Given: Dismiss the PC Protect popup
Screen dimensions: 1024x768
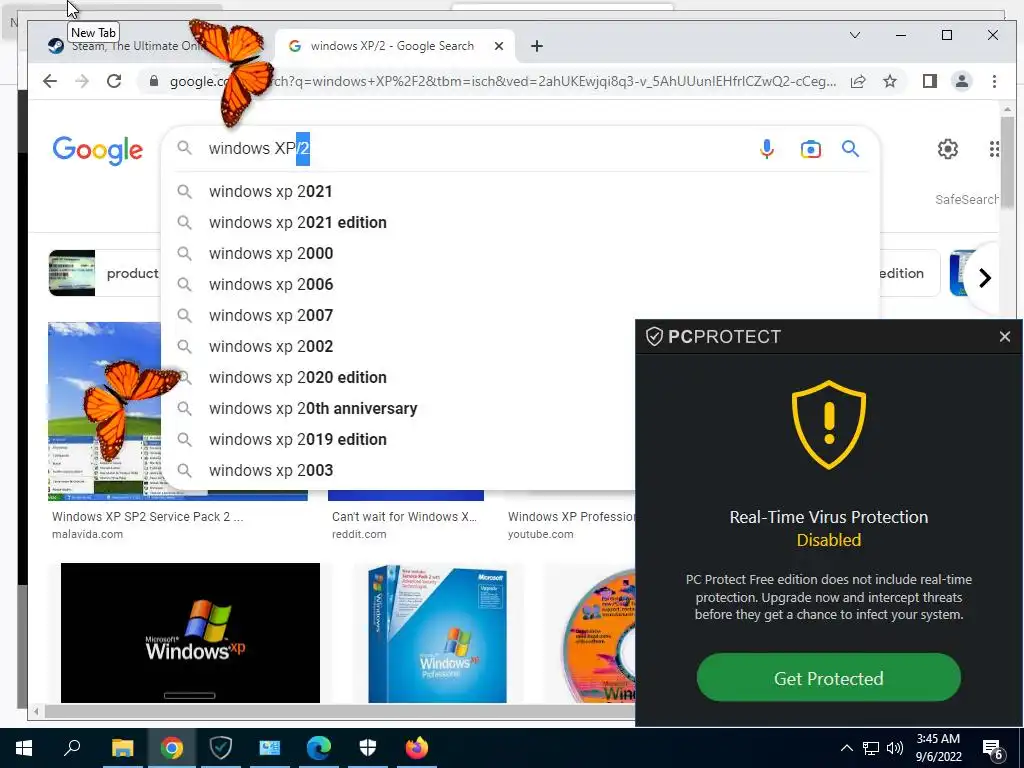Looking at the screenshot, I should pos(1004,336).
